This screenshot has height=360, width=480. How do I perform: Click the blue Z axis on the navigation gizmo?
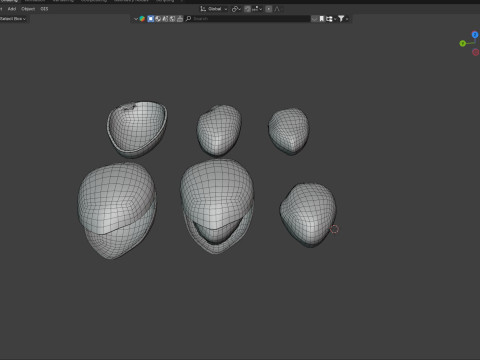tap(475, 35)
